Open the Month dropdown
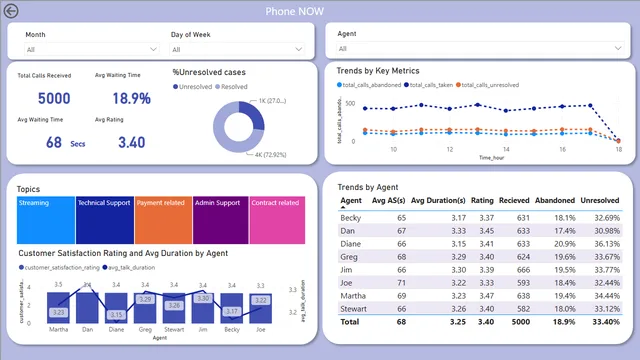 click(x=91, y=49)
